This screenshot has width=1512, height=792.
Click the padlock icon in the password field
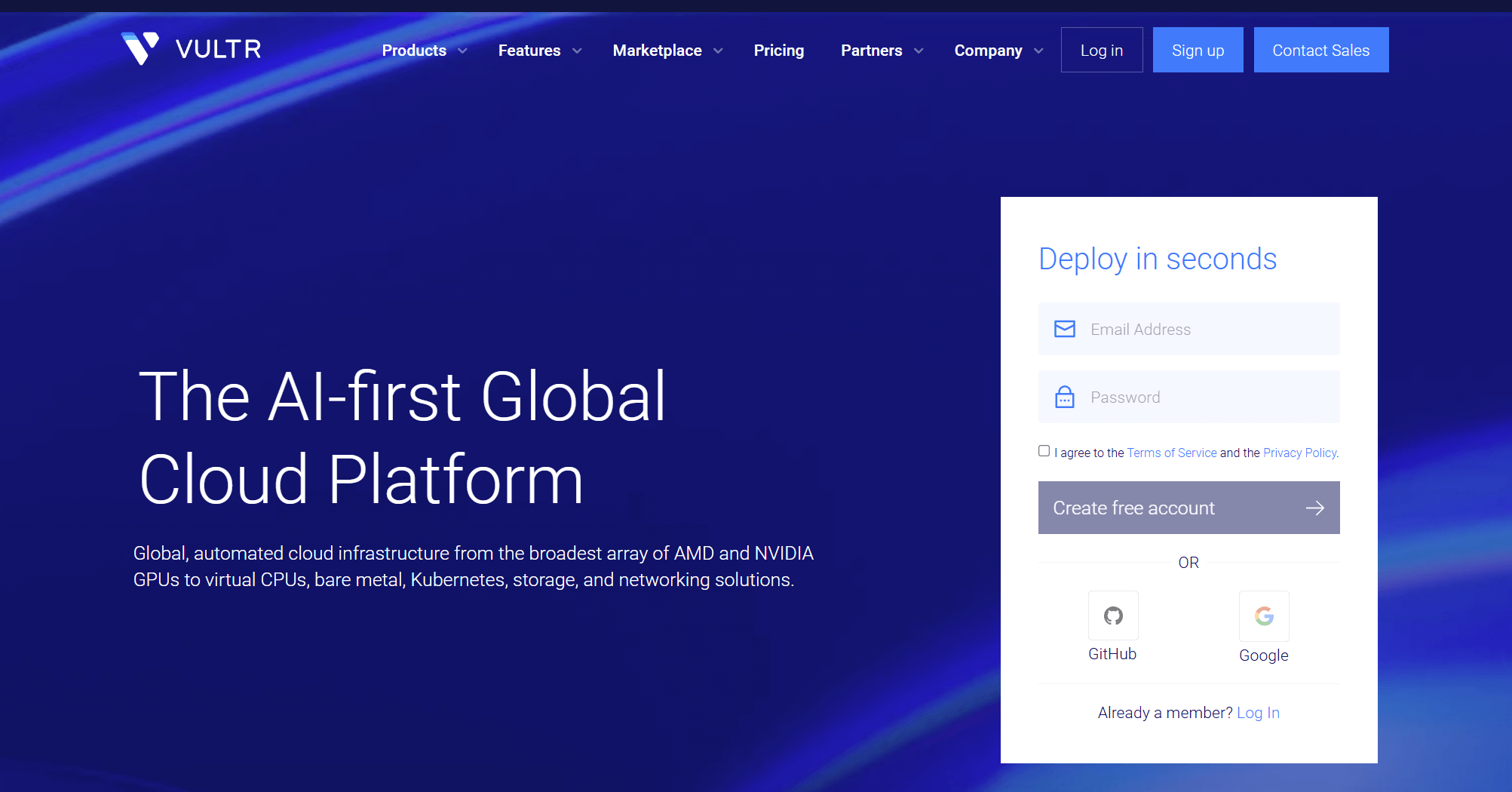1064,397
